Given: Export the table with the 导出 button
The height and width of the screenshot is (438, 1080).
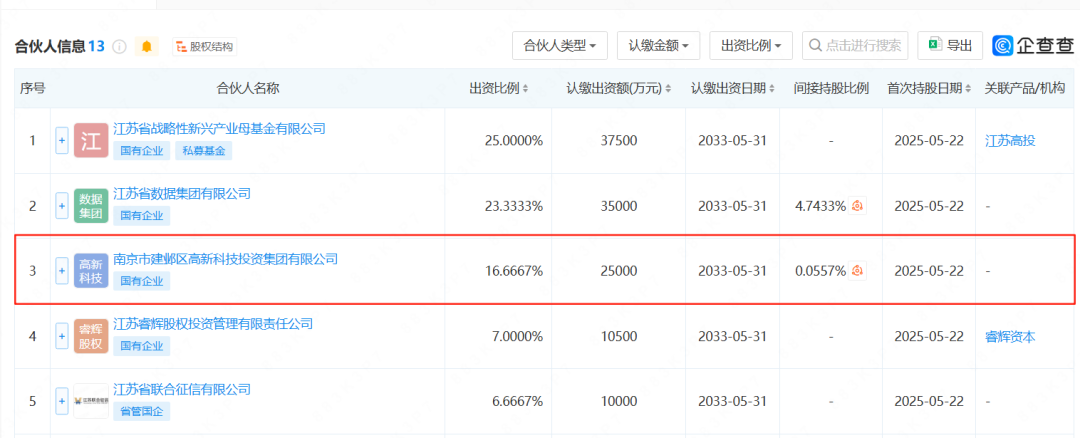Looking at the screenshot, I should 949,45.
